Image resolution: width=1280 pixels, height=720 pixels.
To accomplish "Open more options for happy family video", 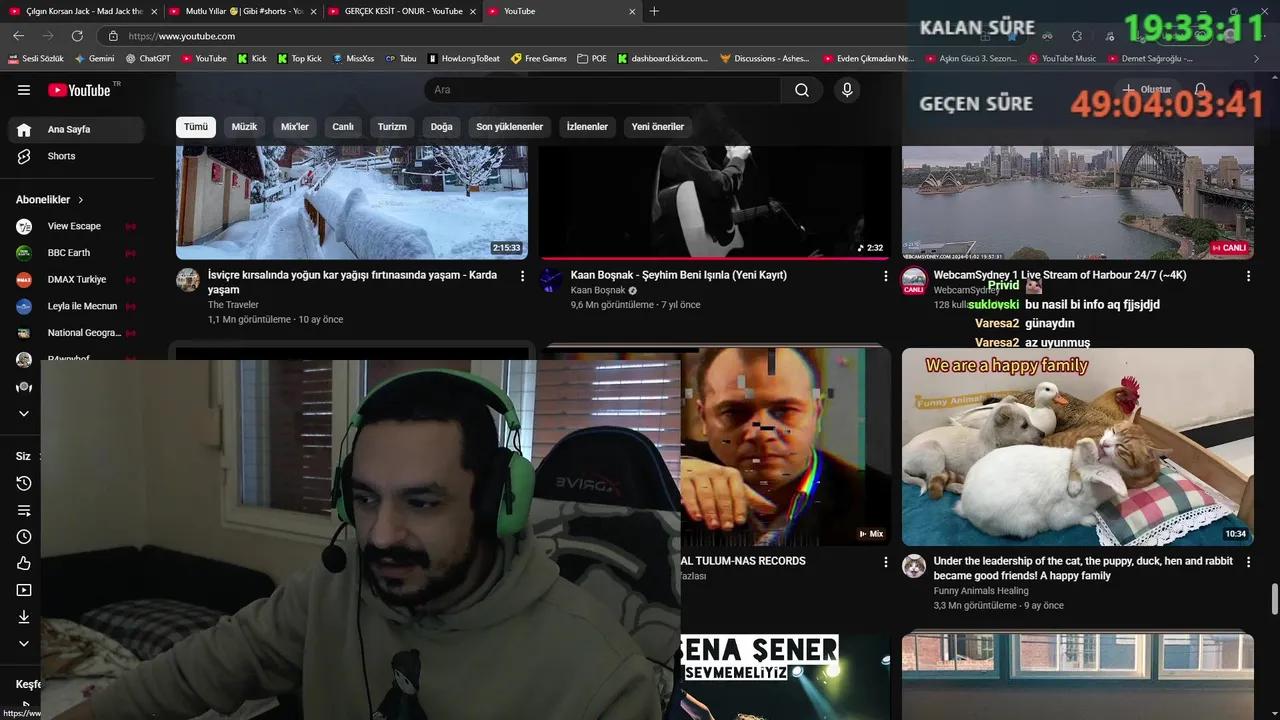I will [1248, 562].
